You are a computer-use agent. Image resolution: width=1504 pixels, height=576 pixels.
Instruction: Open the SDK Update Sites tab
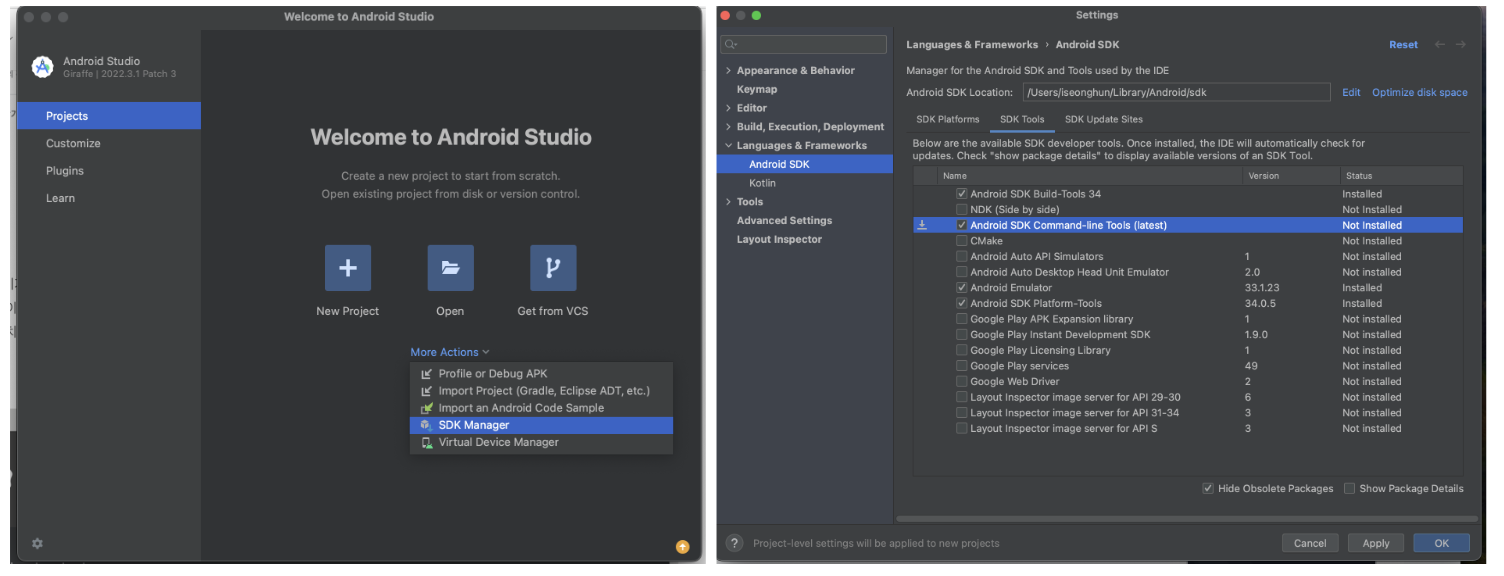[x=1103, y=120]
